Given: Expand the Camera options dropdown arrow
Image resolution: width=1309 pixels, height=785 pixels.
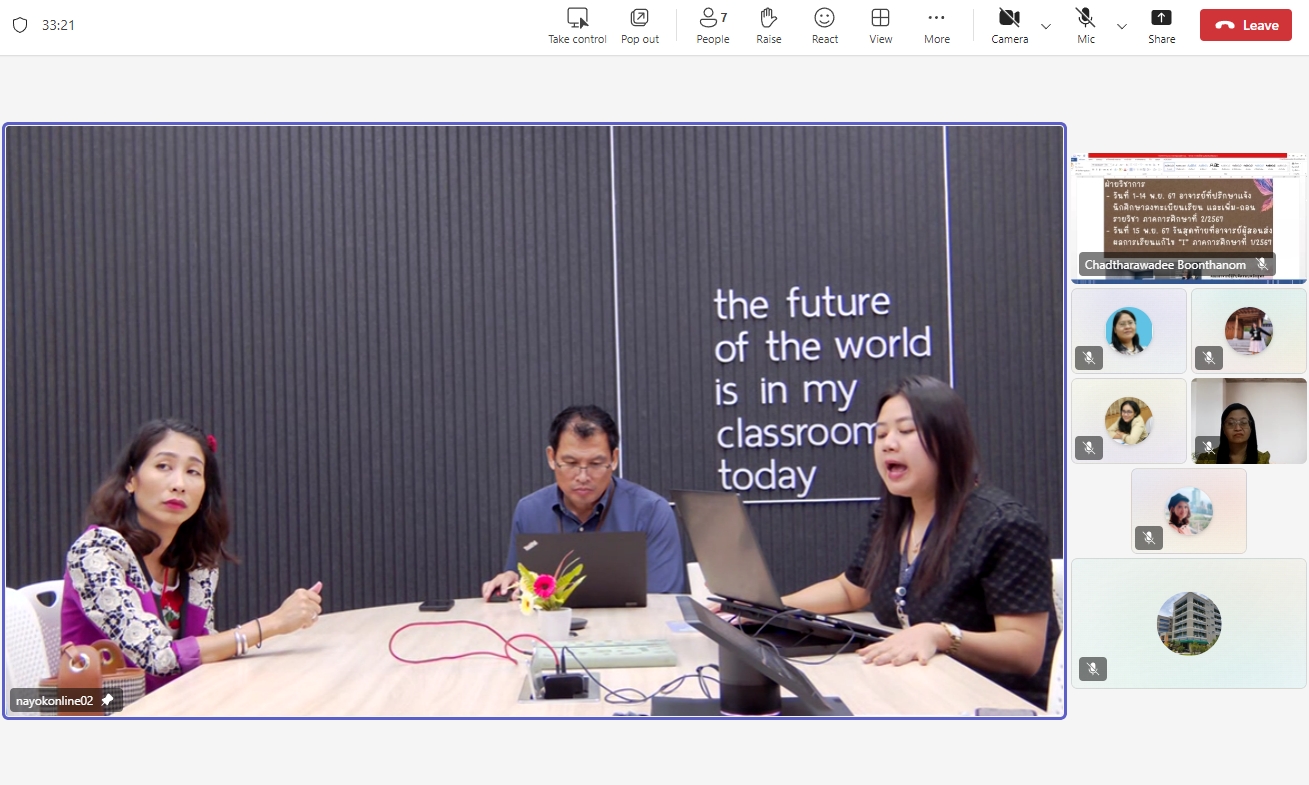Looking at the screenshot, I should [1046, 27].
